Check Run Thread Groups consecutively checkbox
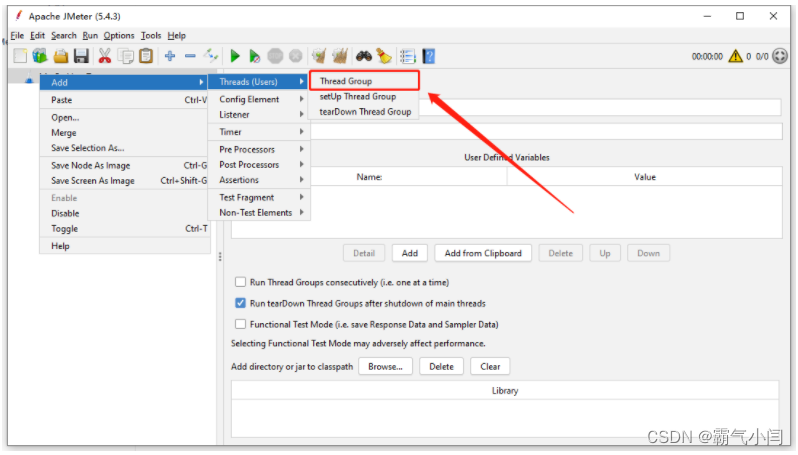This screenshot has width=798, height=455. pyautogui.click(x=241, y=282)
